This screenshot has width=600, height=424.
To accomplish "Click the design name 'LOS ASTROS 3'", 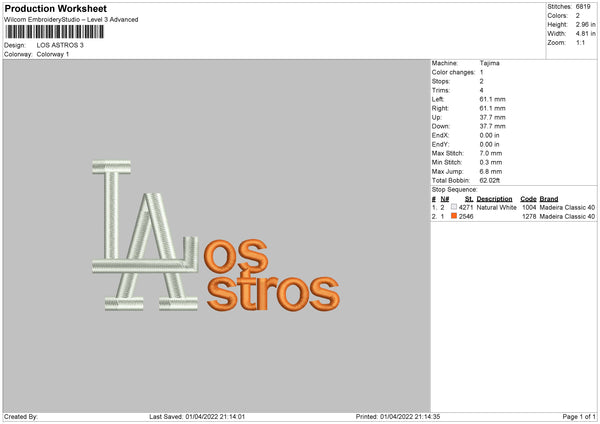I will 60,45.
